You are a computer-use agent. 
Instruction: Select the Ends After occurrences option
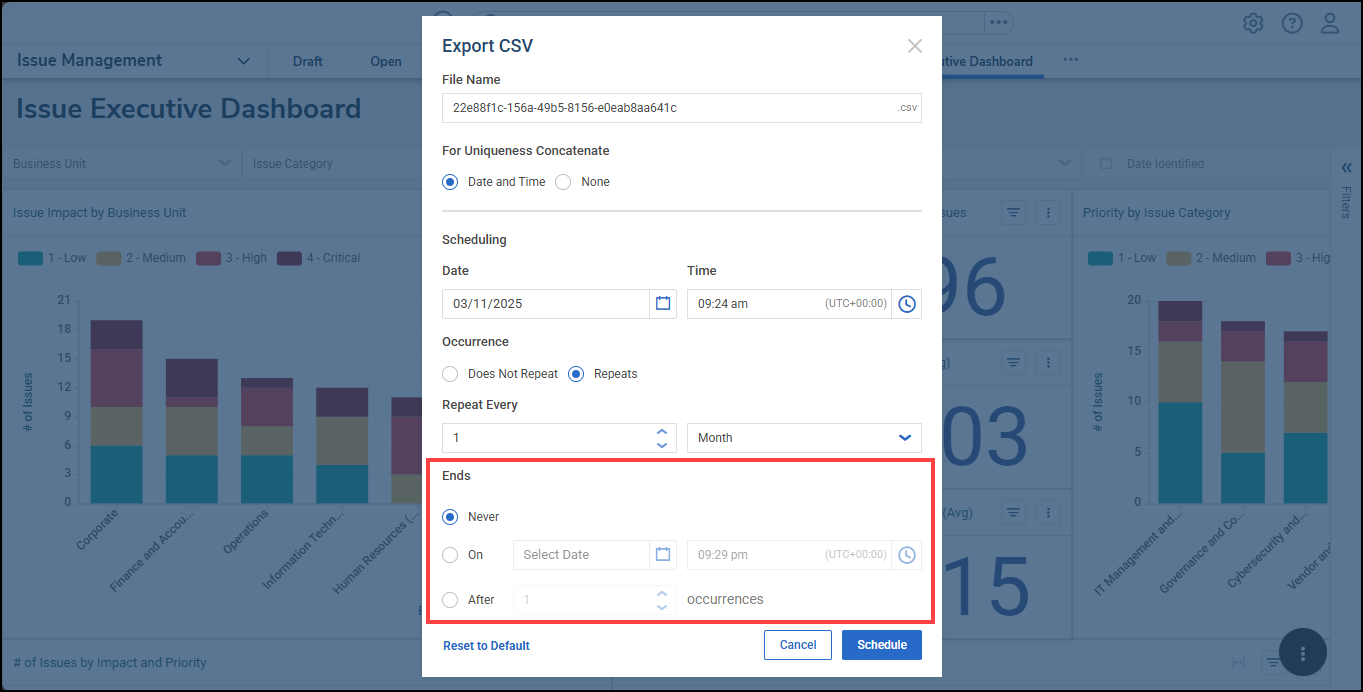pyautogui.click(x=450, y=600)
